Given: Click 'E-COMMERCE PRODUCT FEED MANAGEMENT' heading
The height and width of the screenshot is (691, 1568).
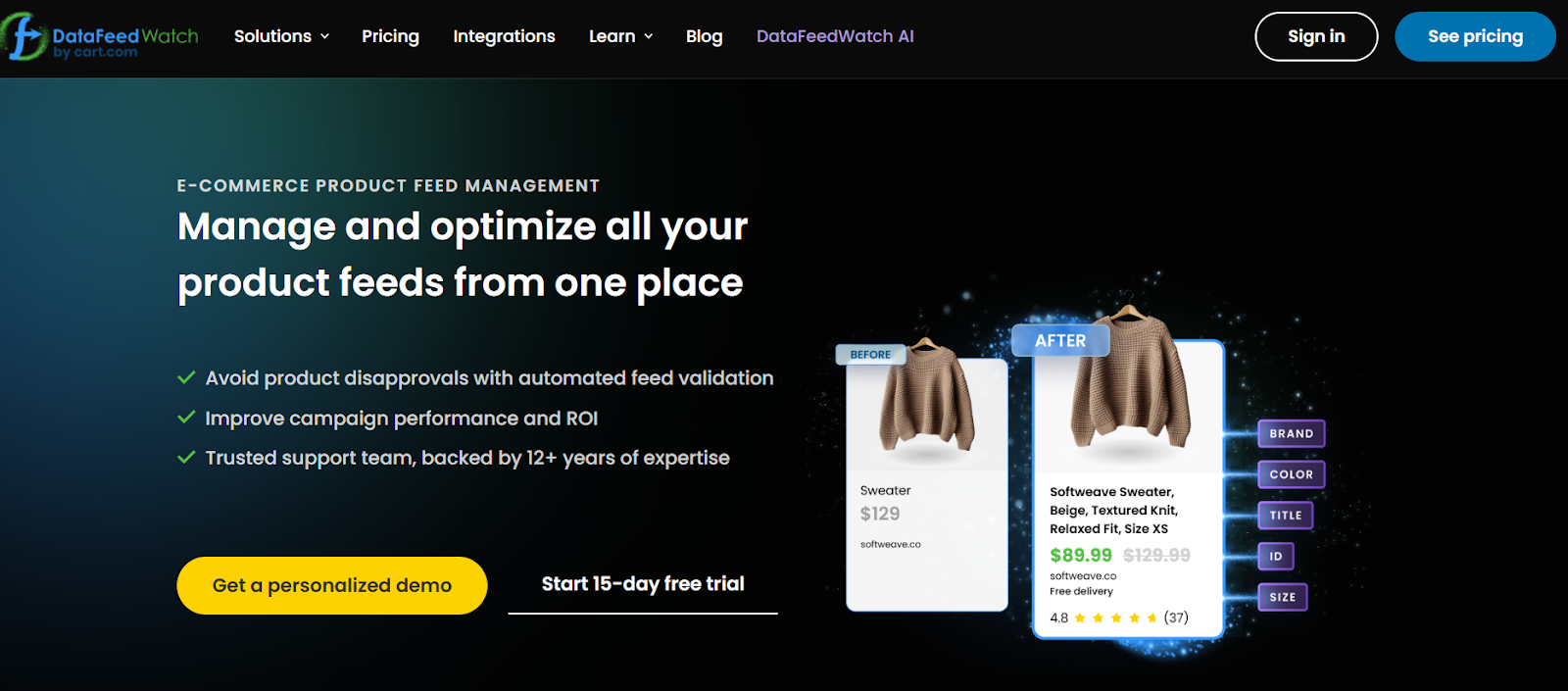Looking at the screenshot, I should coord(388,185).
